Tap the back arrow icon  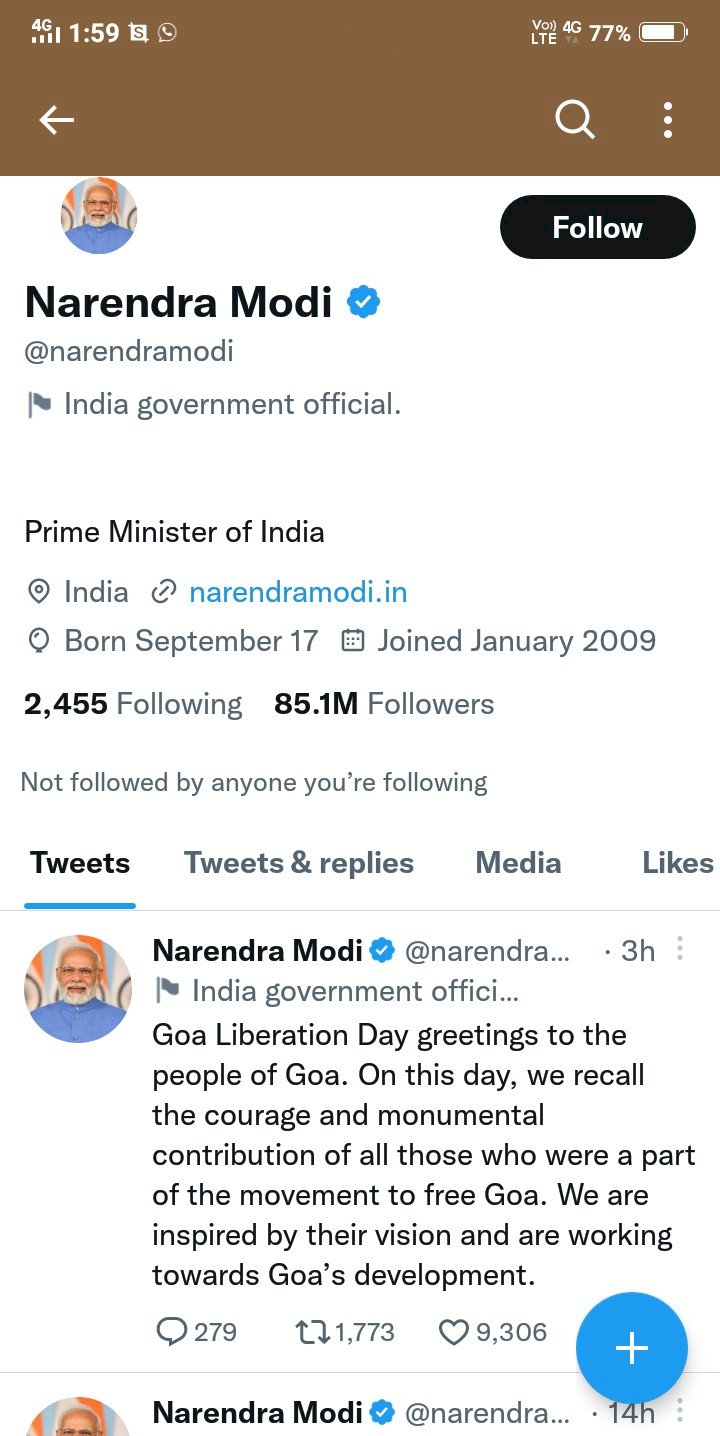pyautogui.click(x=57, y=120)
